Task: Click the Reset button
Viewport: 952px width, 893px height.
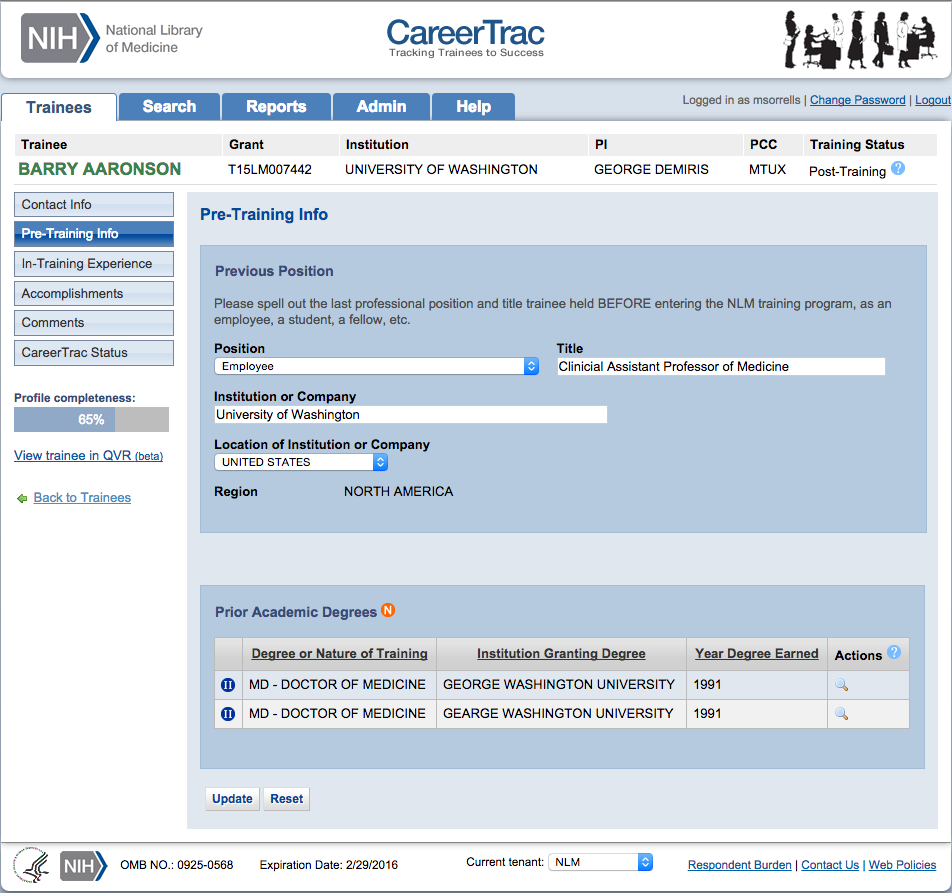Action: pos(287,799)
